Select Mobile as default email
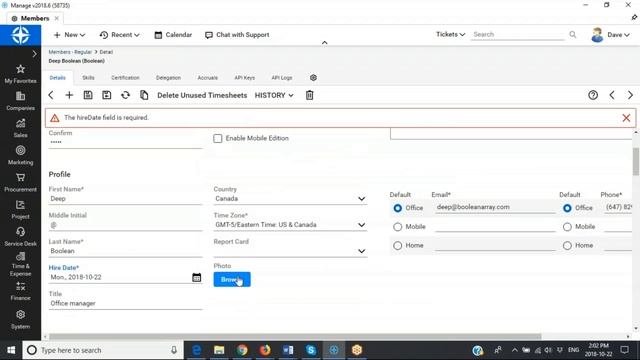This screenshot has height=360, width=640. click(398, 227)
